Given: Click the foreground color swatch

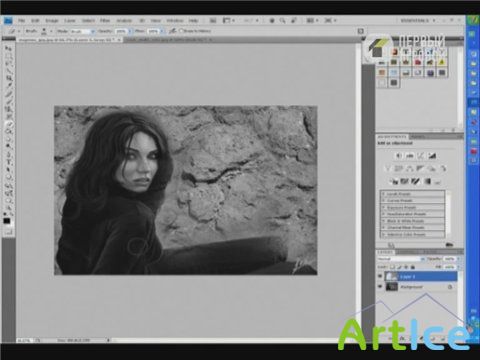Looking at the screenshot, I should [x=6, y=221].
